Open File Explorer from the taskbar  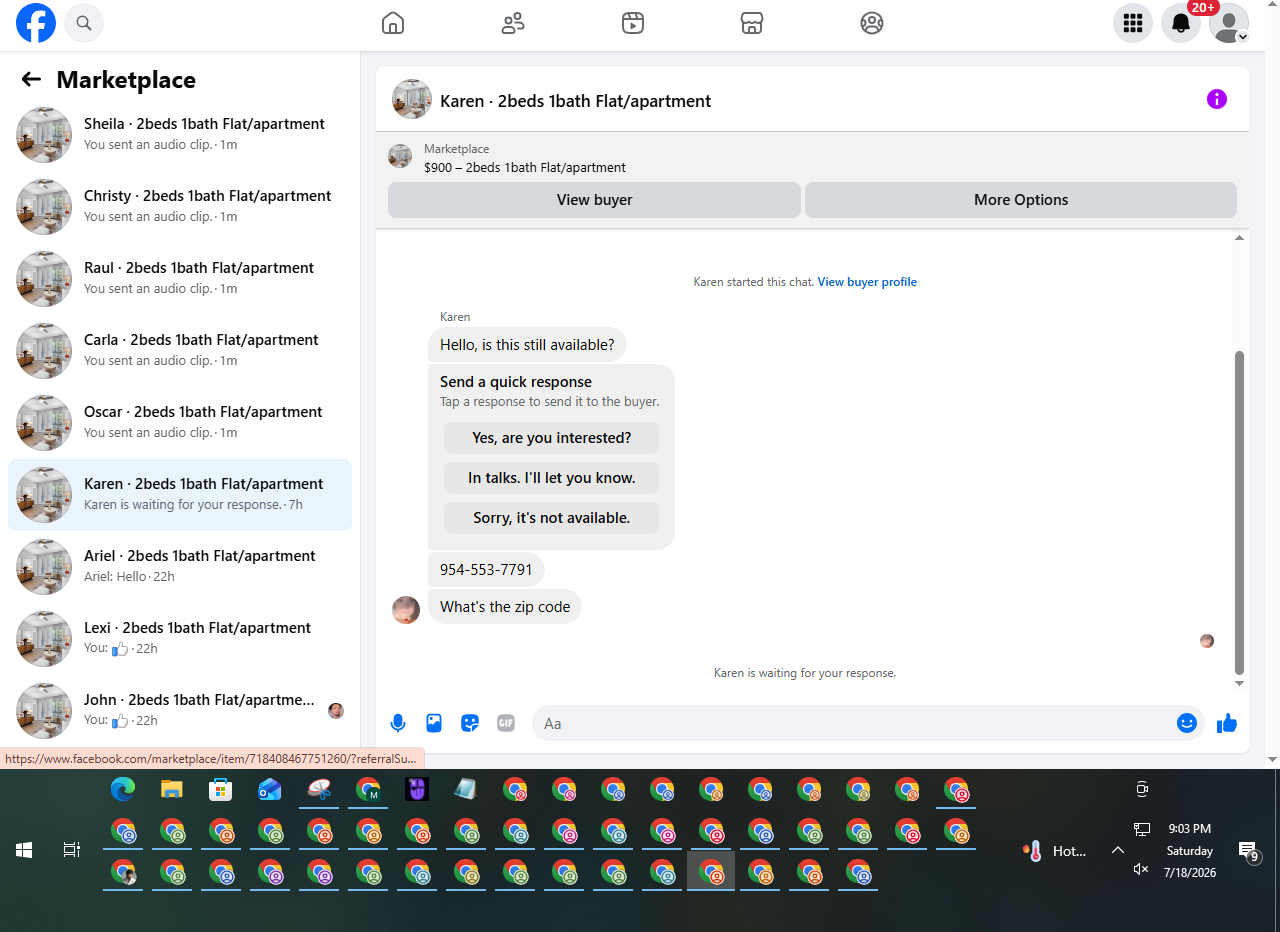[172, 790]
